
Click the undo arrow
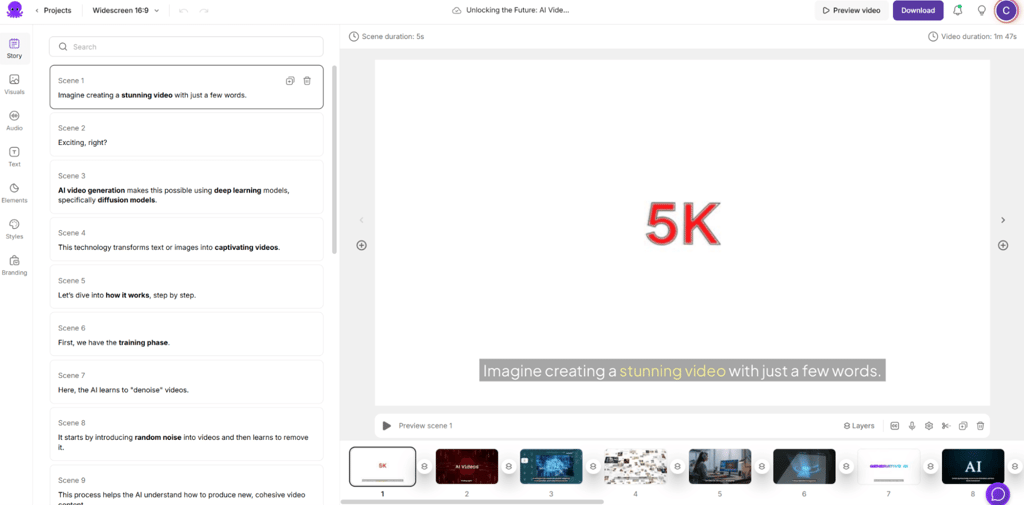[185, 10]
